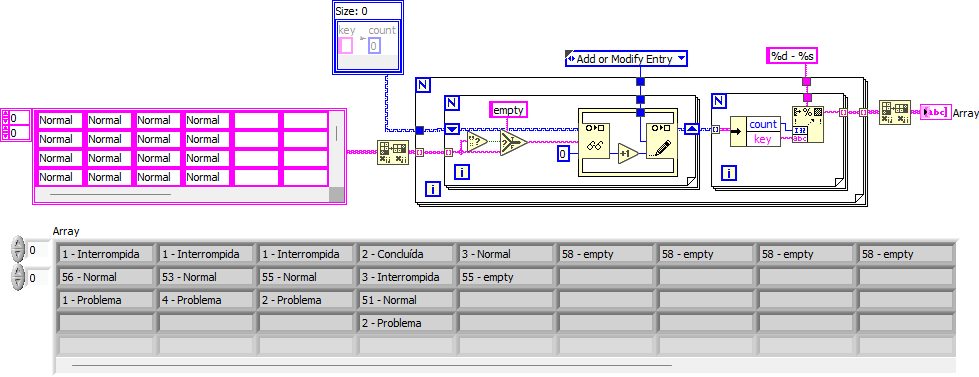
Task: Click the left shift register down arrow
Action: [x=452, y=130]
